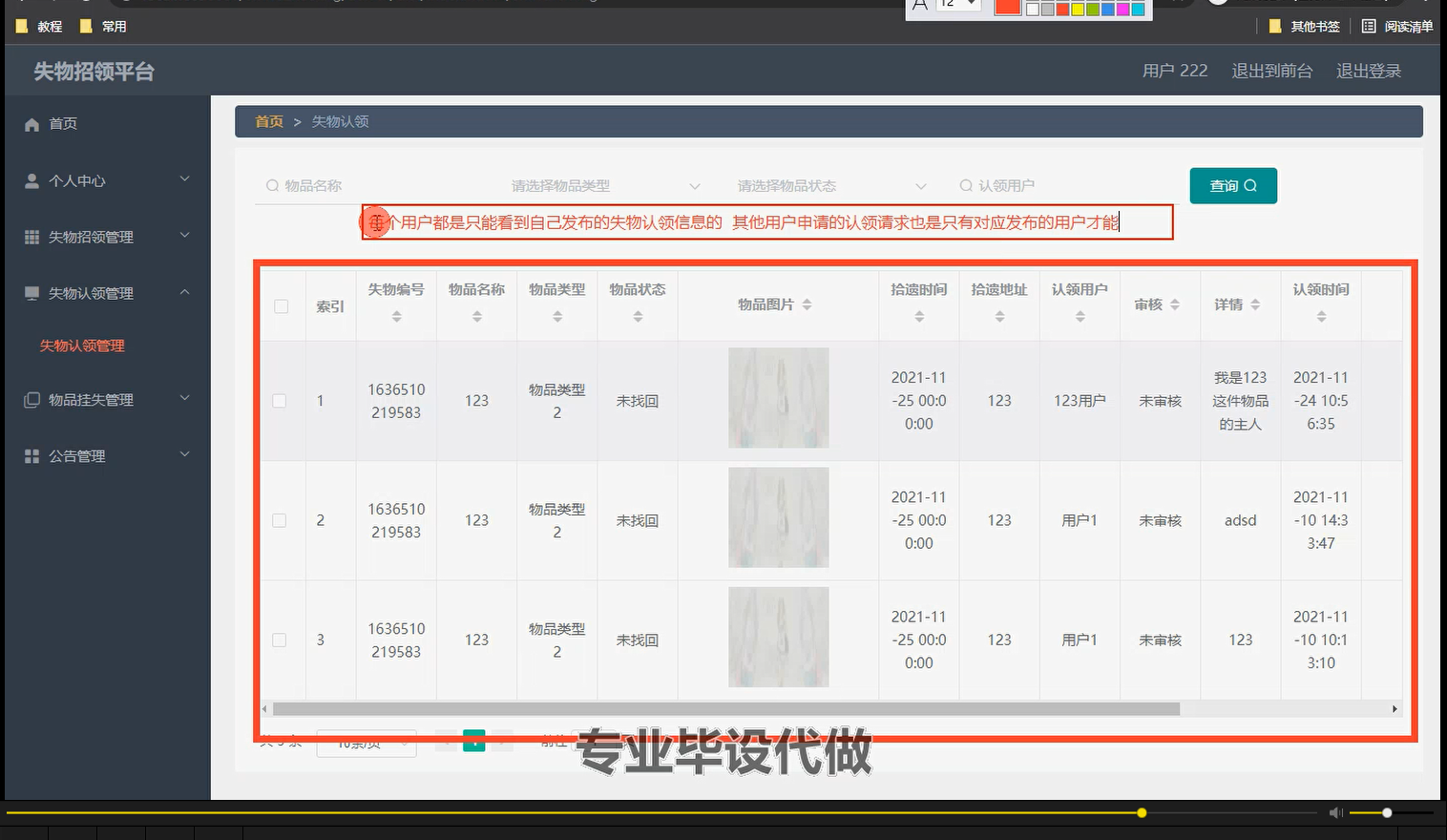This screenshot has height=840, width=1447.
Task: Click the 认领用户 cell reading 123用户
Action: coord(1080,401)
